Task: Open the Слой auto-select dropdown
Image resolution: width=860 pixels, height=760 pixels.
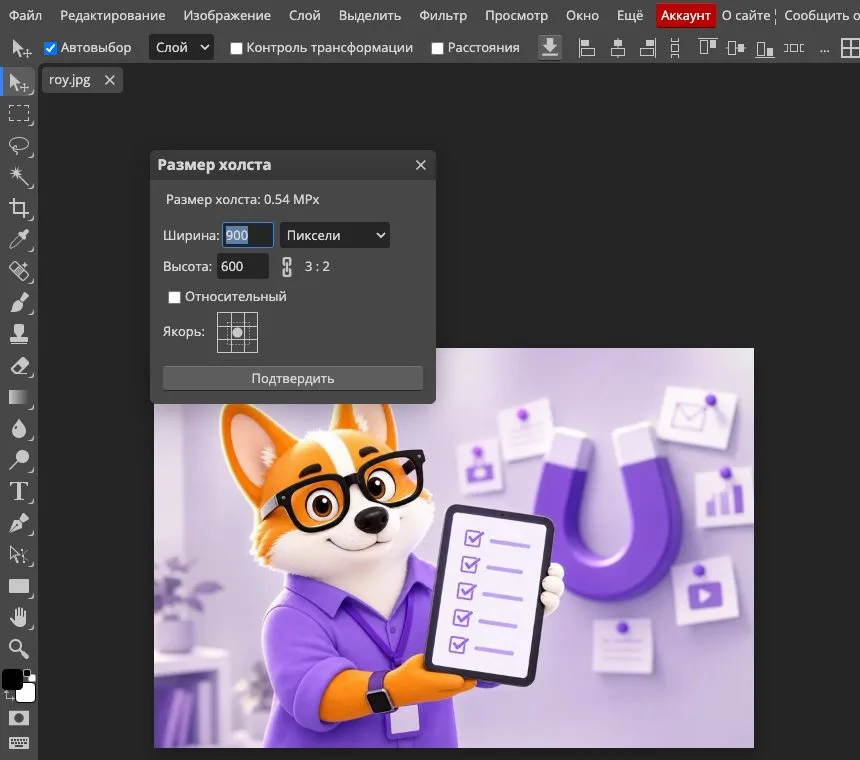Action: (181, 48)
